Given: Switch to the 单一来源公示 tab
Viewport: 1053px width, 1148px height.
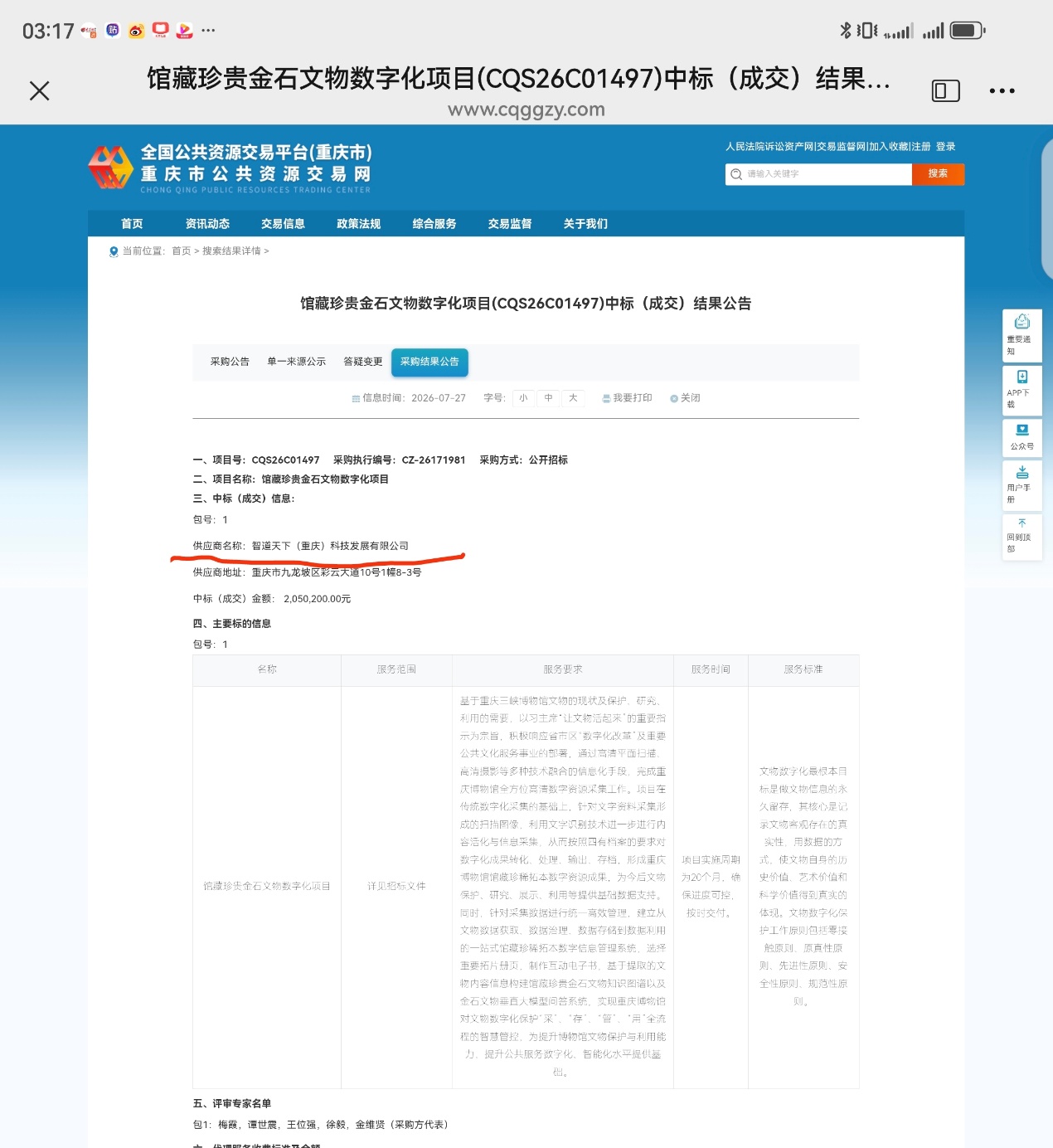Looking at the screenshot, I should click(x=296, y=362).
